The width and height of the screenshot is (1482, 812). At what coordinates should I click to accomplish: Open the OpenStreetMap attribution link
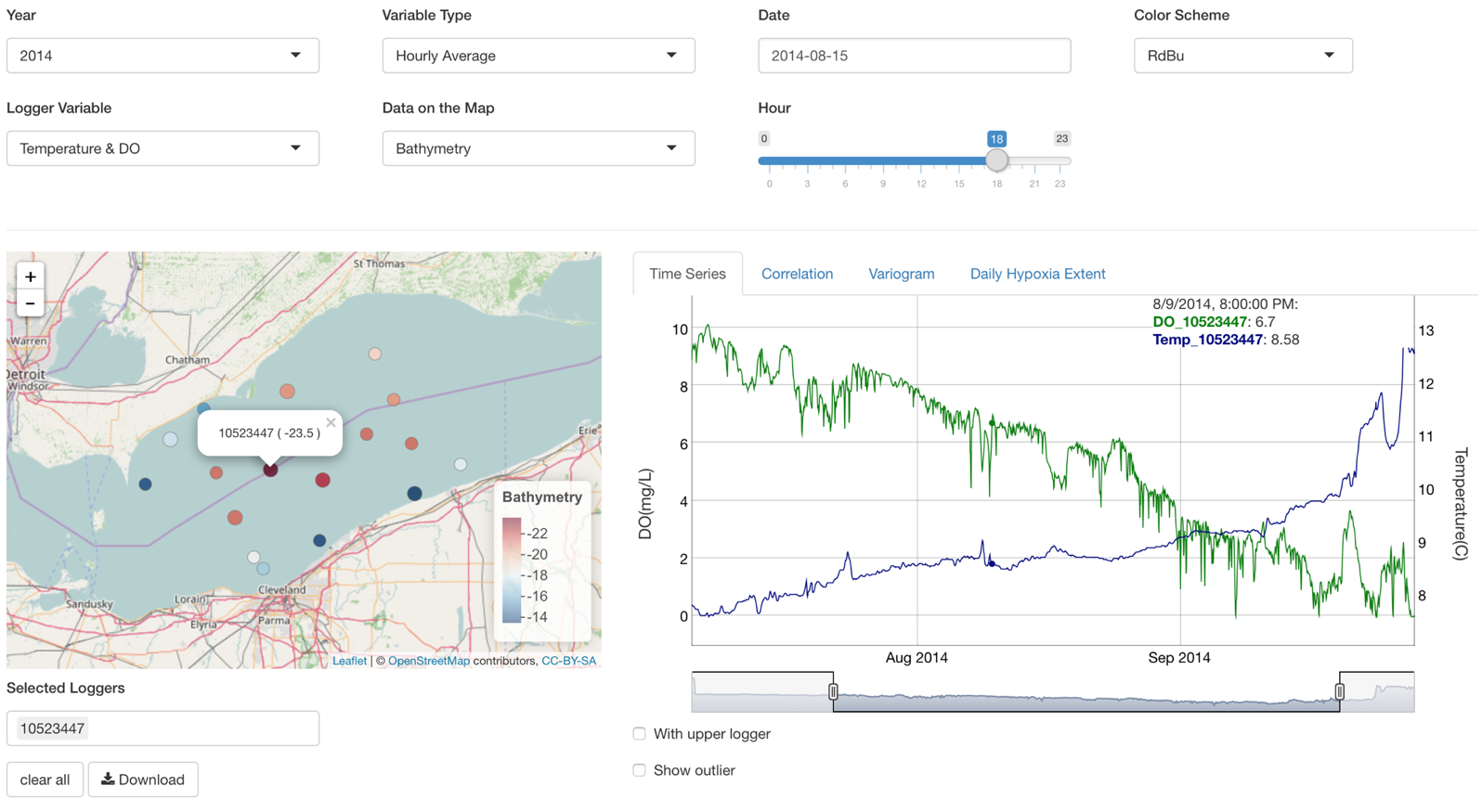(x=428, y=661)
